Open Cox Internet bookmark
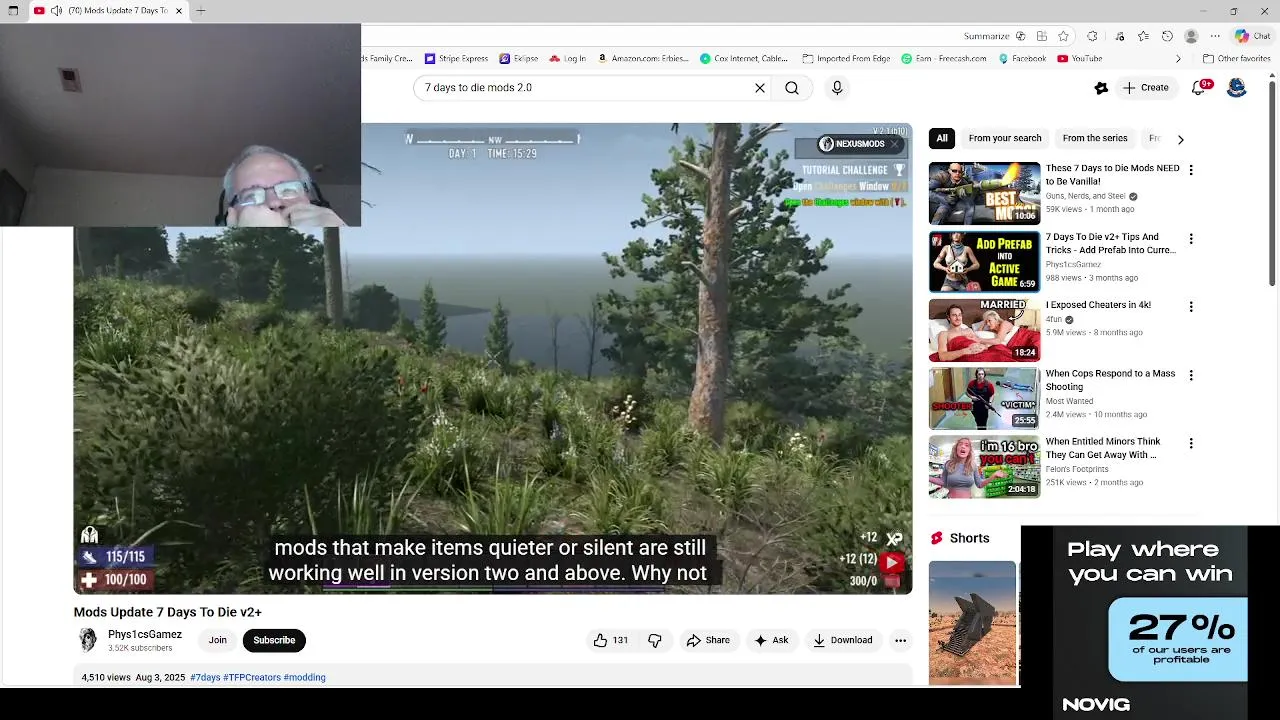Image resolution: width=1280 pixels, height=720 pixels. pos(744,59)
